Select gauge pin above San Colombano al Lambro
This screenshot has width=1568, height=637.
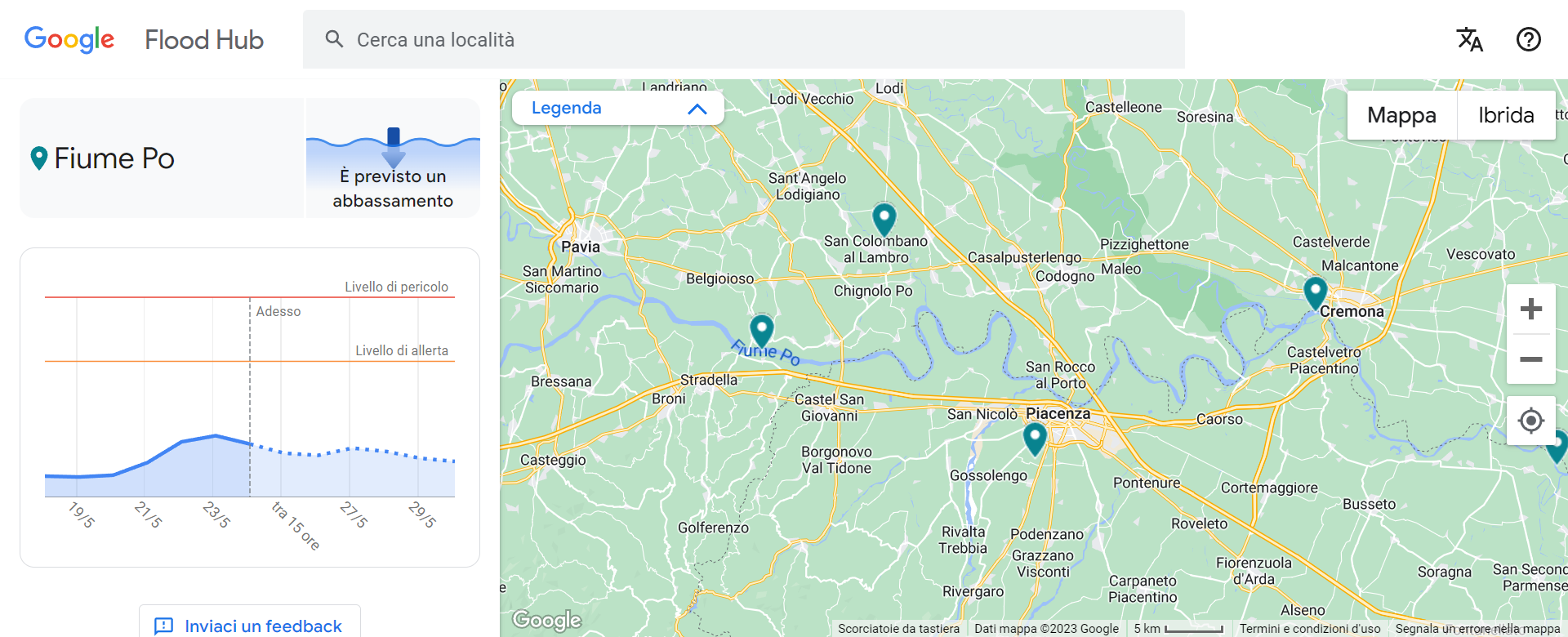[884, 218]
